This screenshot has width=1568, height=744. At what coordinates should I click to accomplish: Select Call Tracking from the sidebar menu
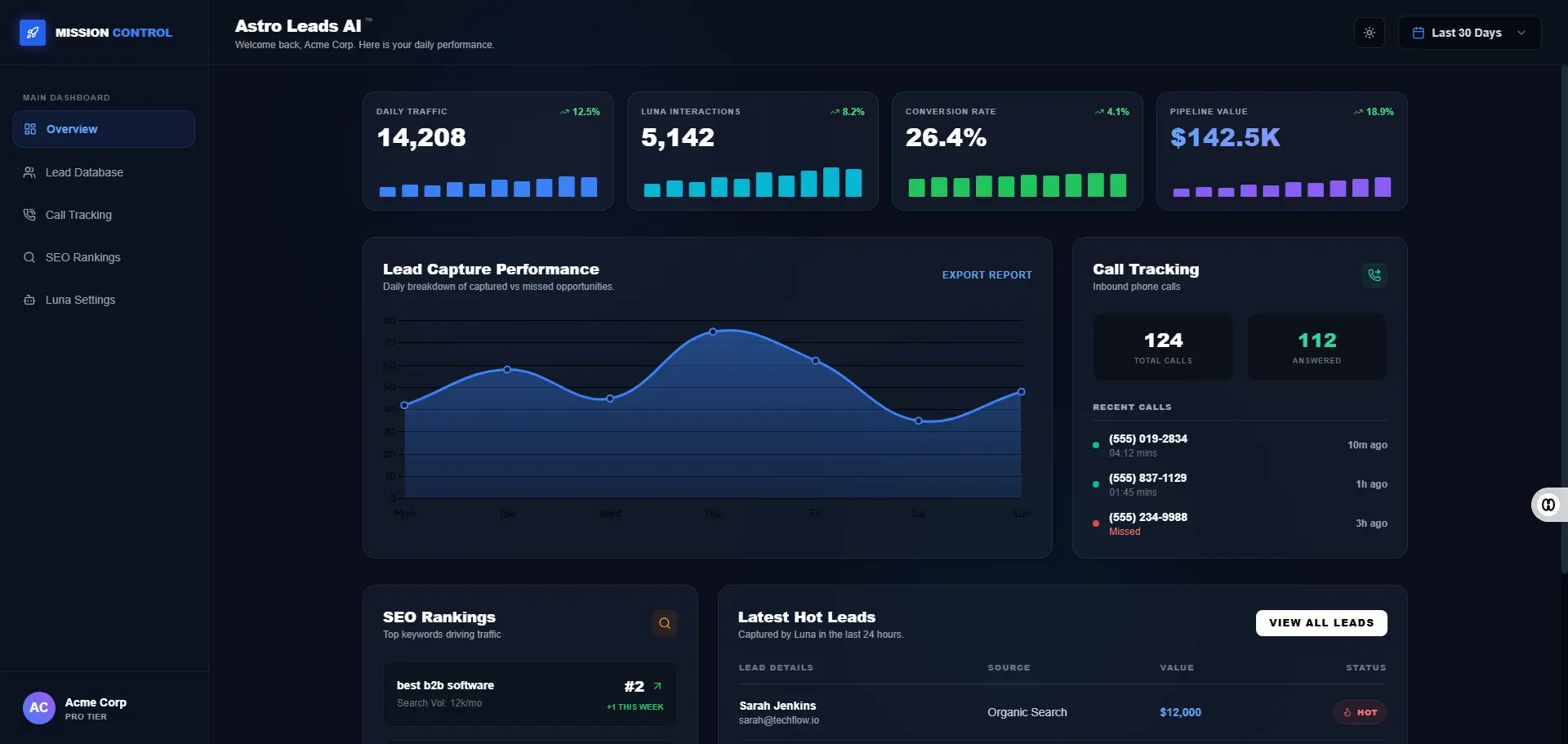[x=78, y=215]
